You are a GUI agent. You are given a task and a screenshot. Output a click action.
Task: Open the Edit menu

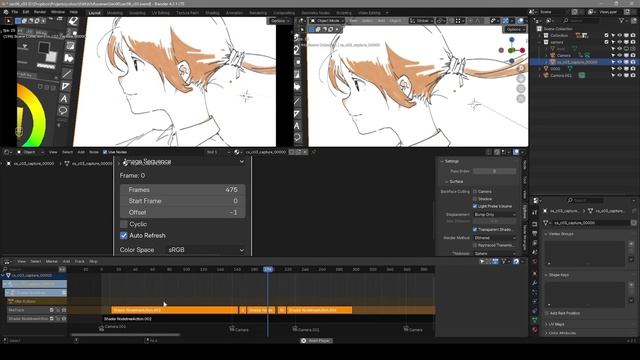coord(26,12)
